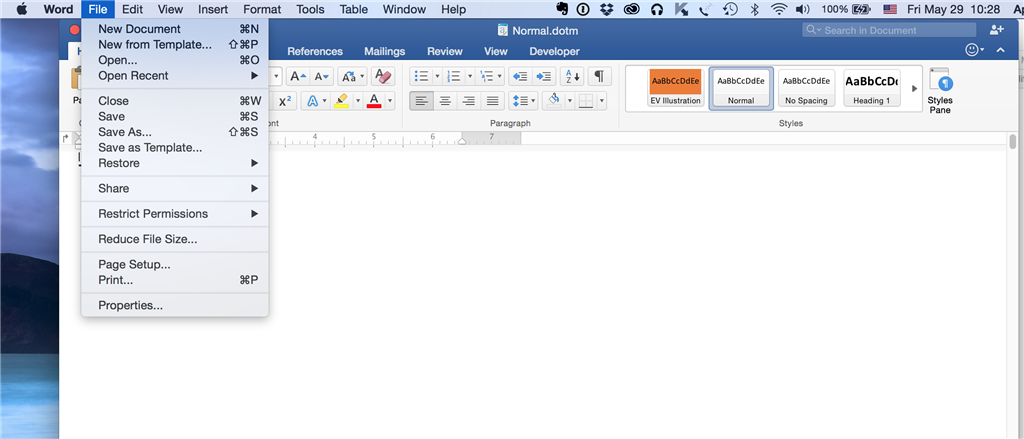Choose Save As... menu item
1024x439 pixels.
174,132
